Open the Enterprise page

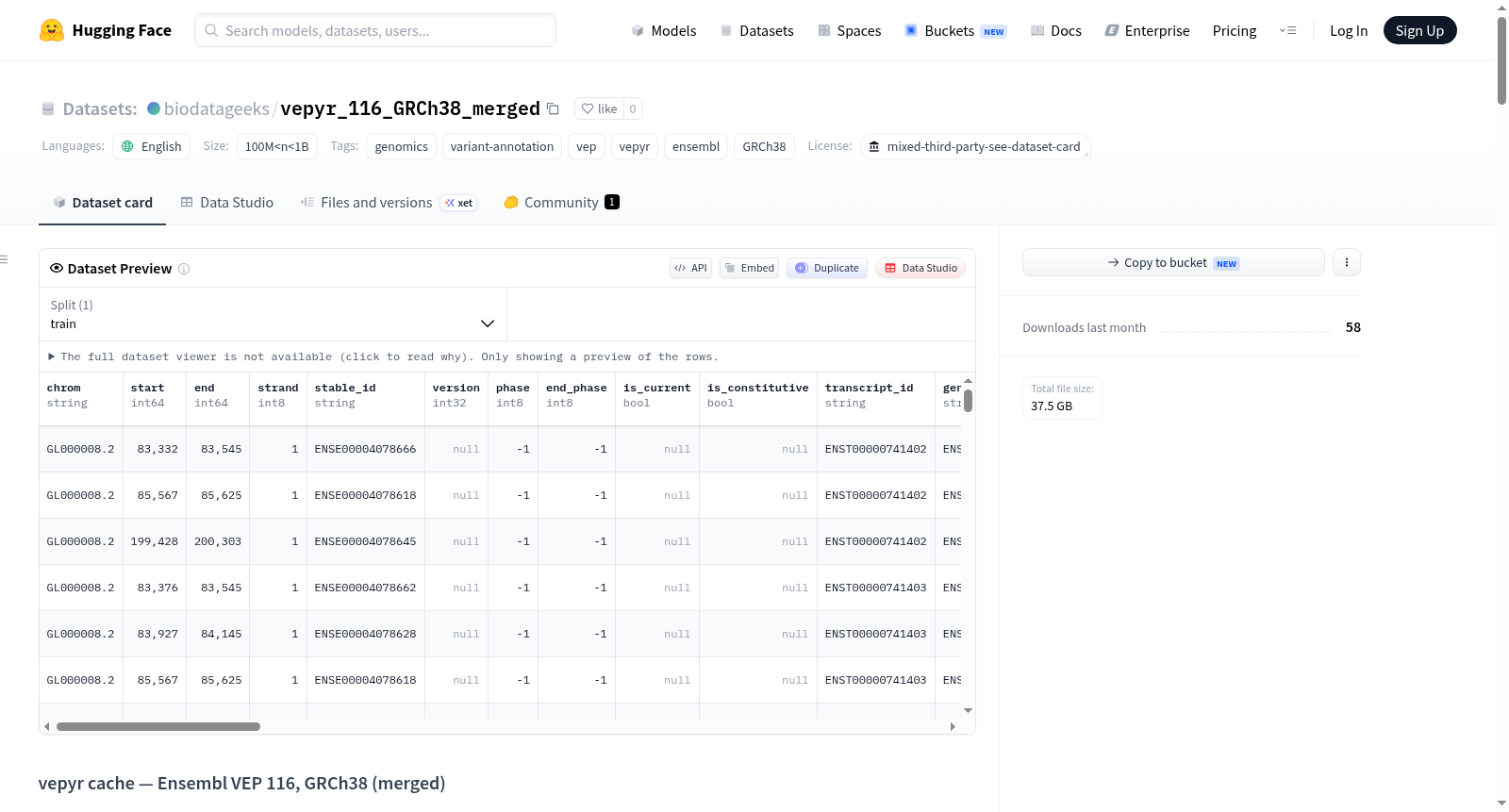1147,31
